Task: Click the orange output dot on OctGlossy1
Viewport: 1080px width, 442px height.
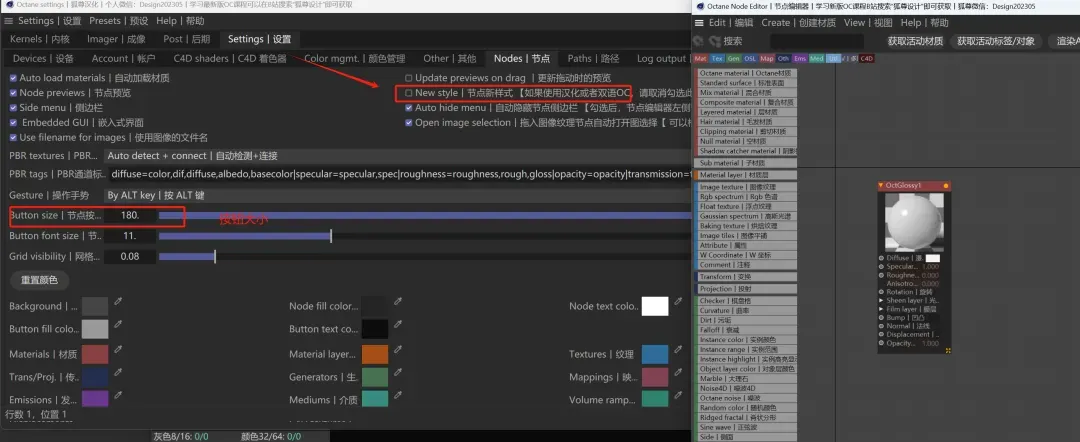Action: pyautogui.click(x=946, y=186)
